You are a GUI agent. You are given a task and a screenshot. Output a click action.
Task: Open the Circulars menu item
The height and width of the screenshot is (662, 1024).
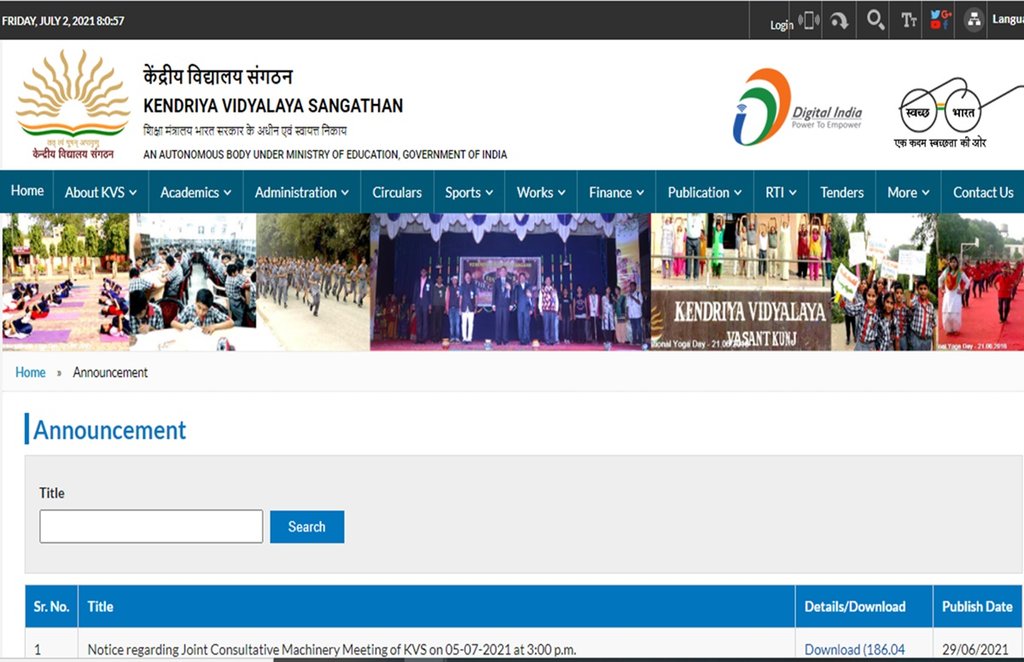[397, 192]
